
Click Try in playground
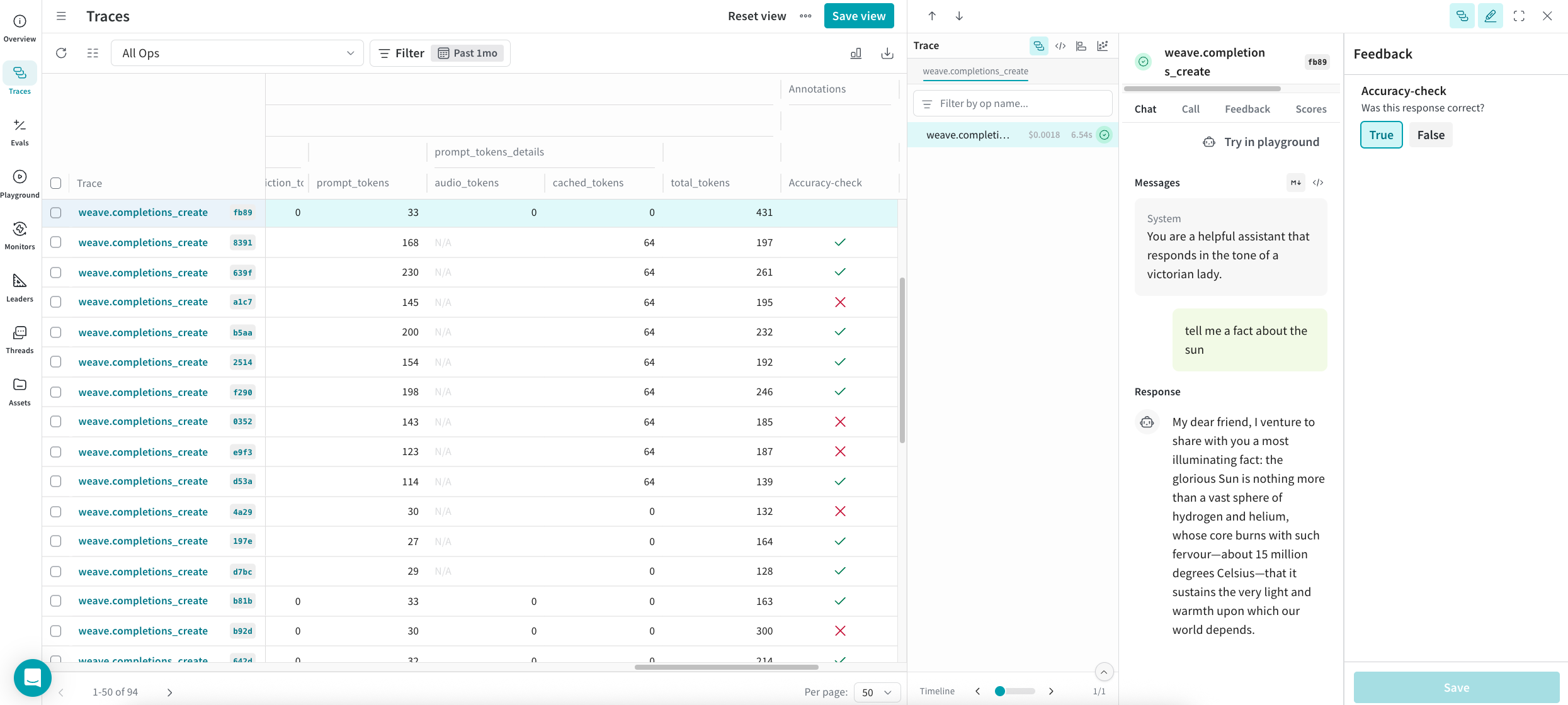(x=1261, y=142)
